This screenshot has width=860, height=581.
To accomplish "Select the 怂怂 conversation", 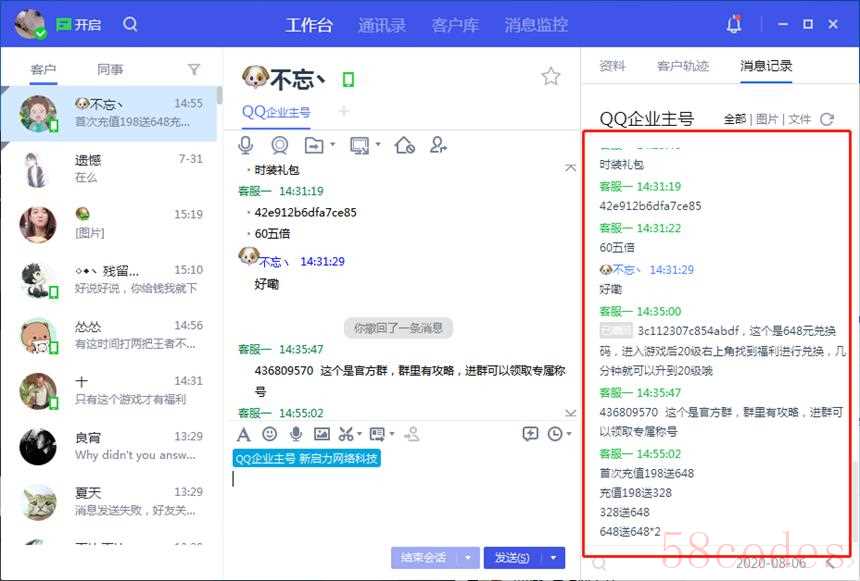I will click(x=110, y=335).
